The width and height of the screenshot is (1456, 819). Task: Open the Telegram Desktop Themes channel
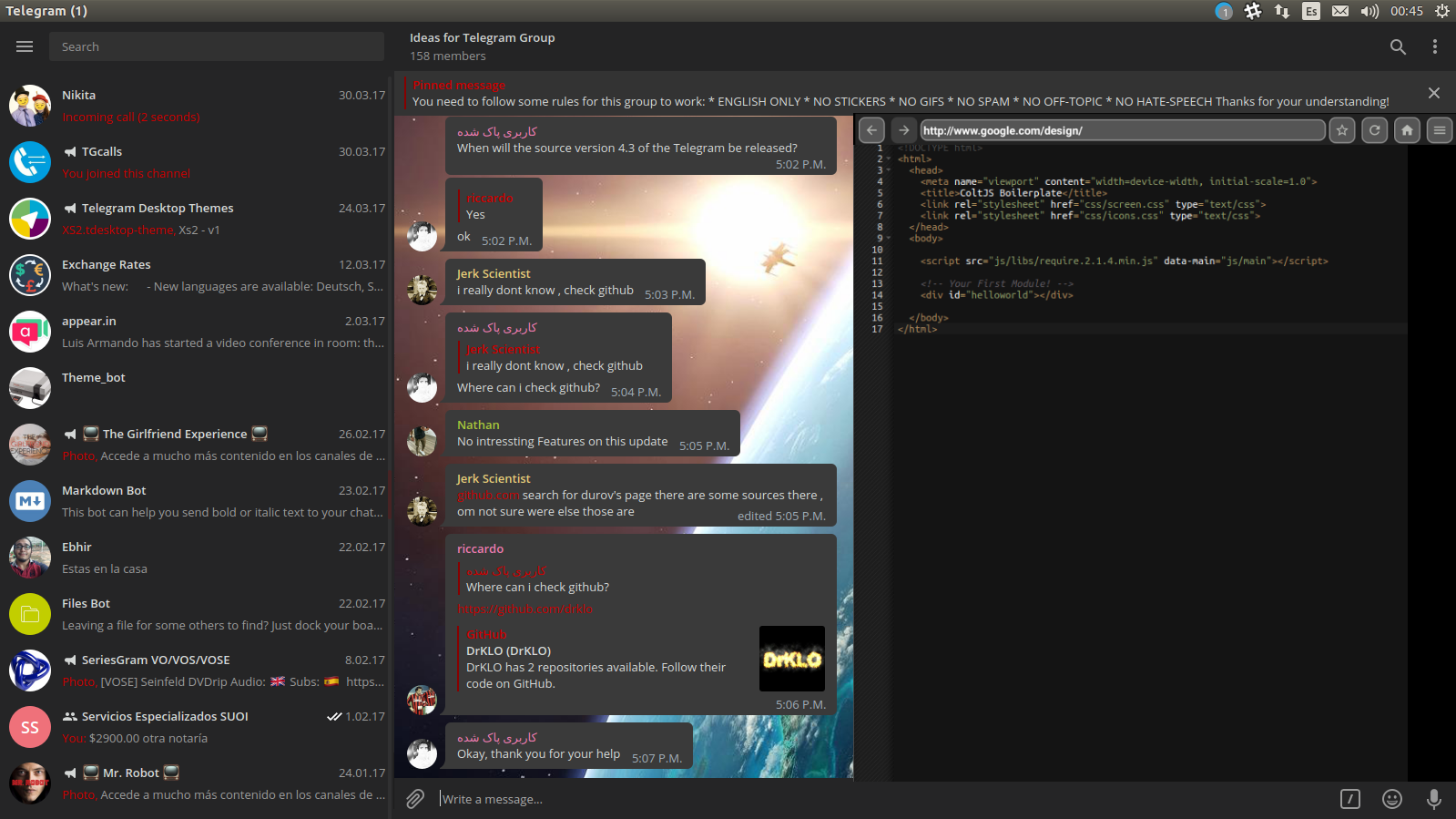tap(195, 219)
